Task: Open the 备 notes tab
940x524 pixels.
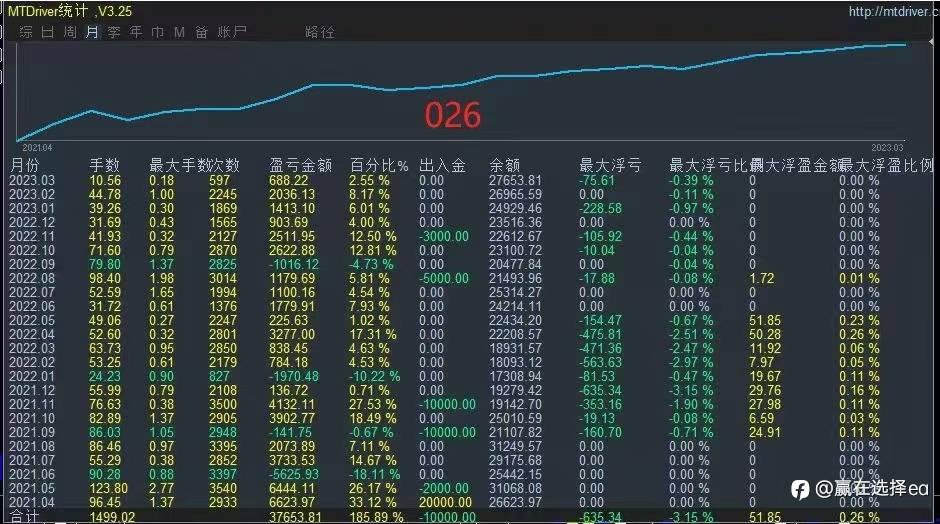Action: pos(202,32)
